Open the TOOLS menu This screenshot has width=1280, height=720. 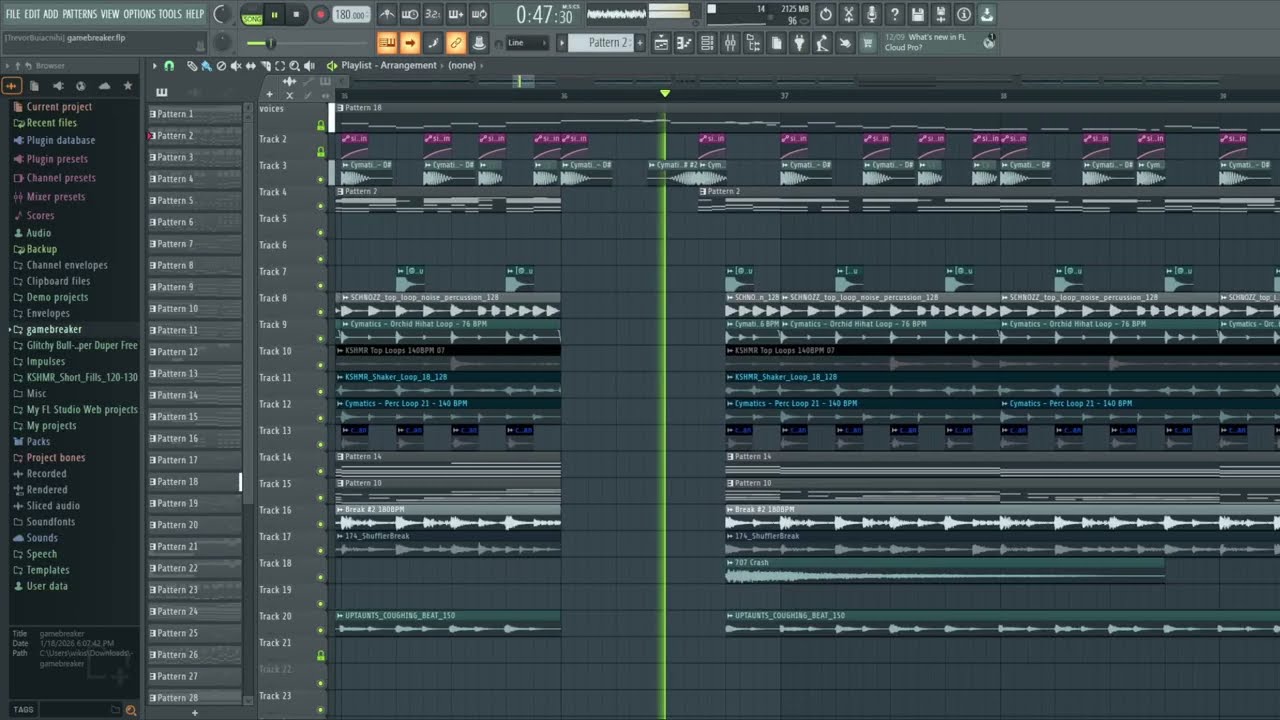coord(170,14)
